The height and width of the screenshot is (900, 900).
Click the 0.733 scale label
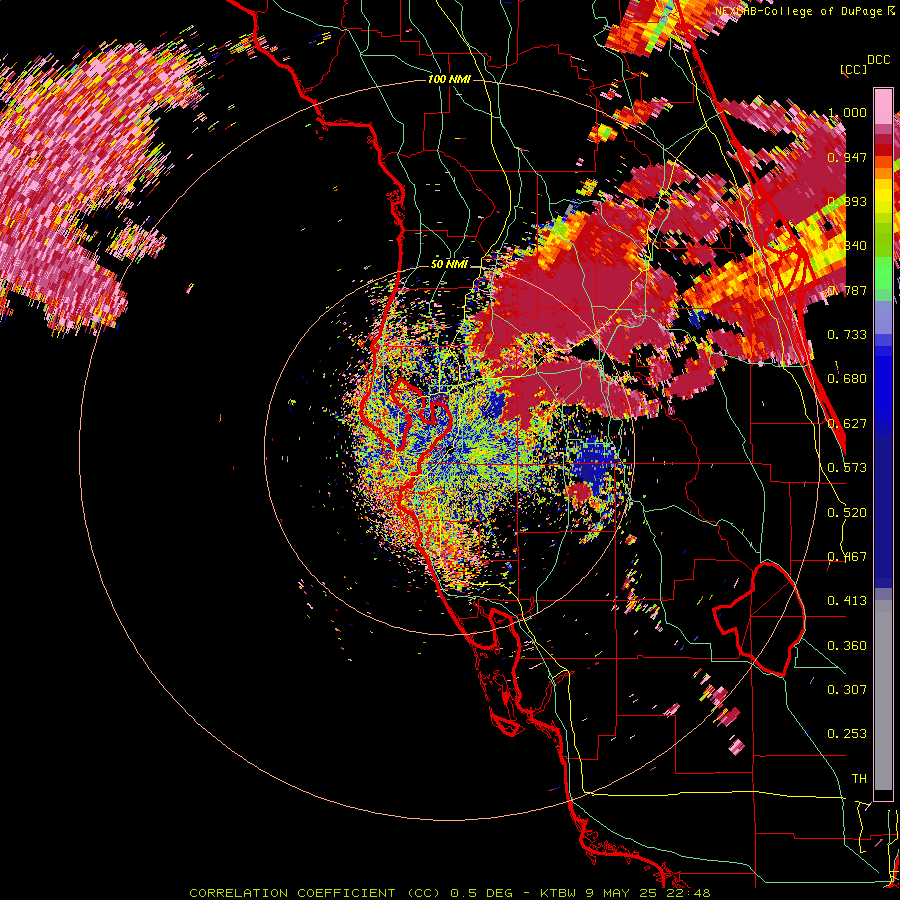(x=847, y=335)
